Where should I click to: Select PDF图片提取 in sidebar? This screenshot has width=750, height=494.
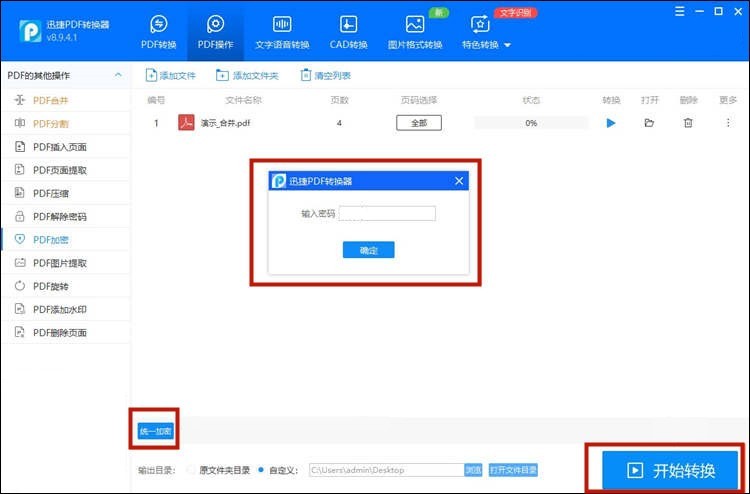tap(65, 263)
